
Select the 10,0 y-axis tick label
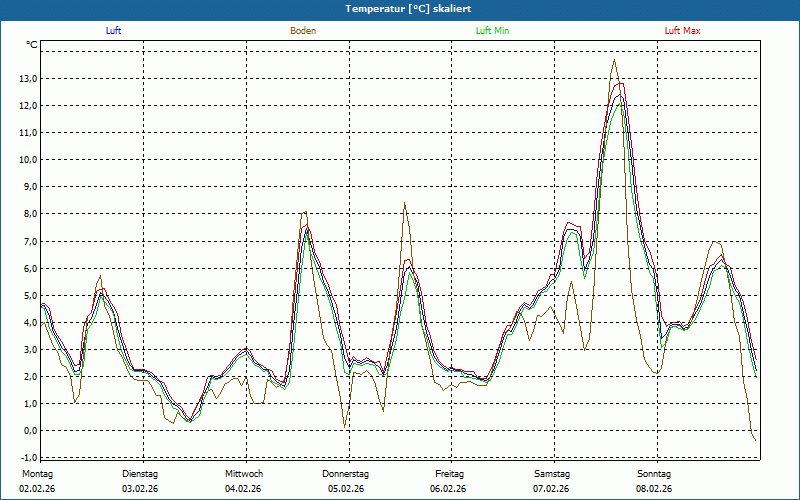28,160
